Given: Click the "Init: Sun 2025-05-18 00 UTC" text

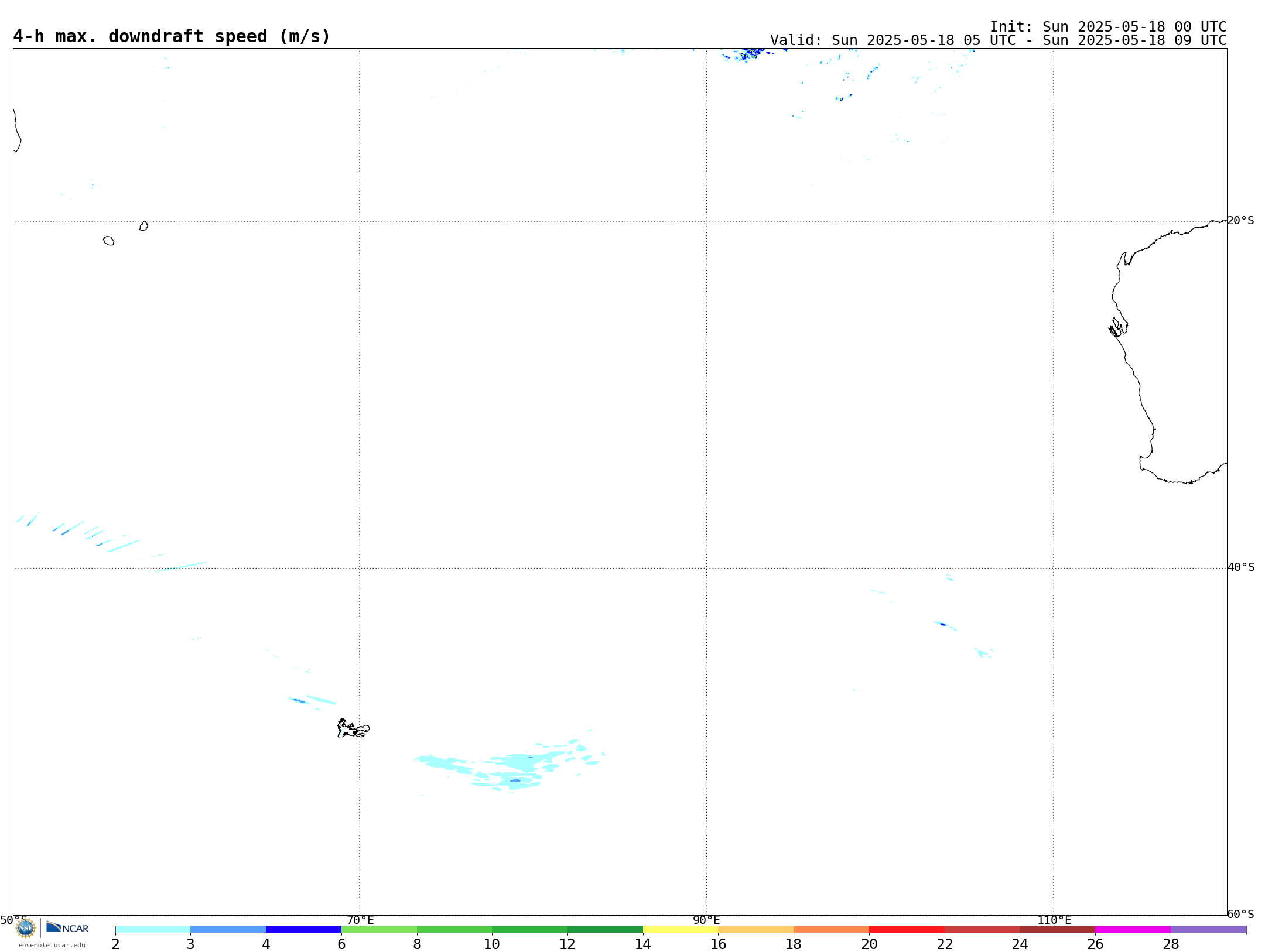Looking at the screenshot, I should click(x=1108, y=27).
